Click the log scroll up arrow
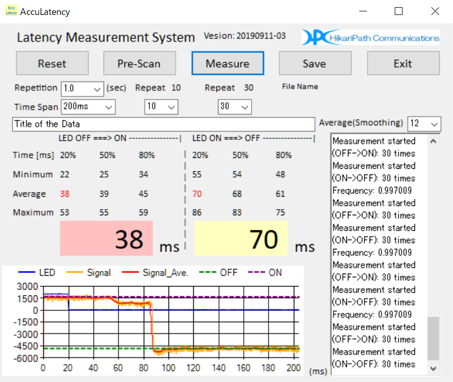 click(433, 141)
